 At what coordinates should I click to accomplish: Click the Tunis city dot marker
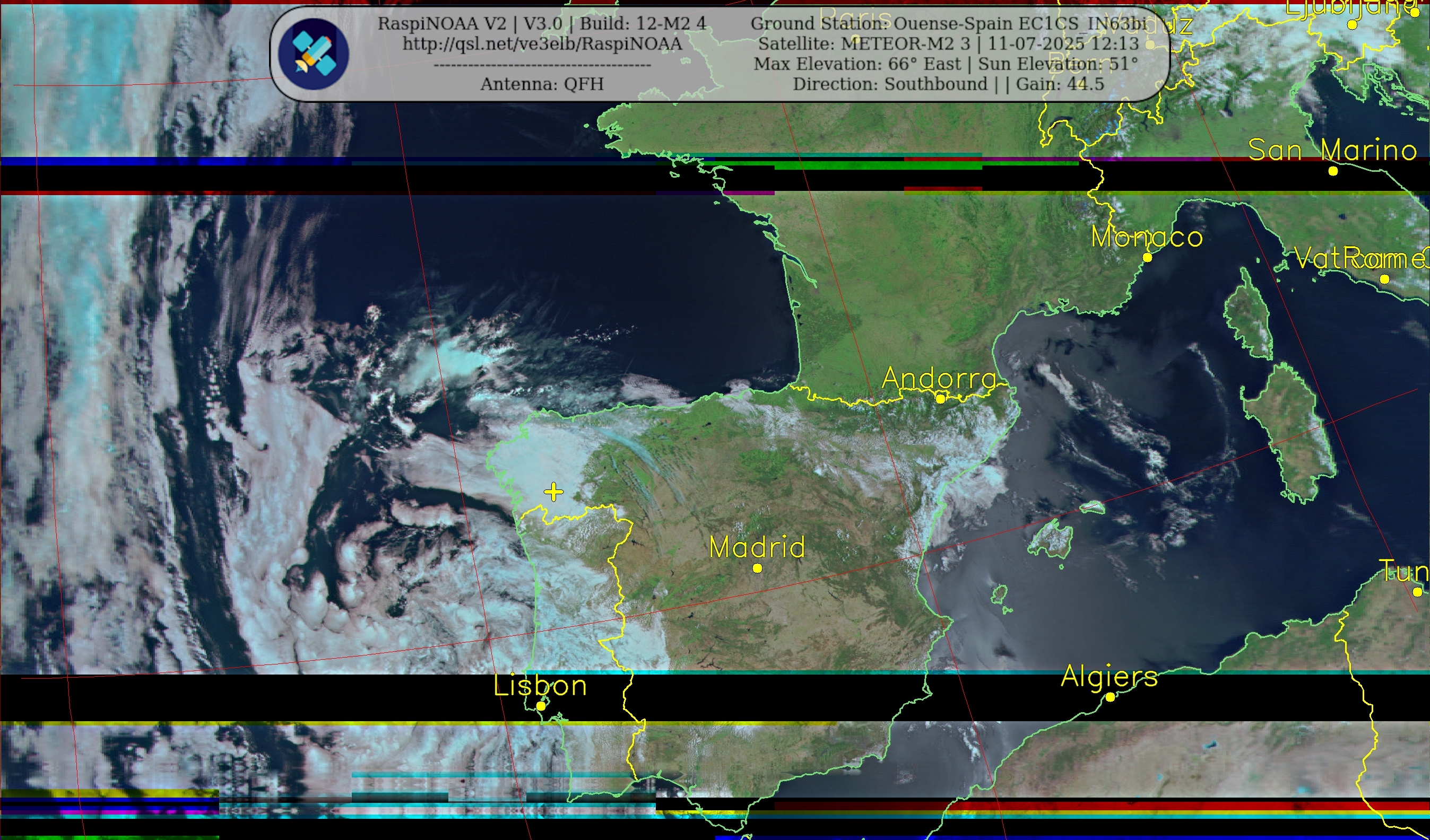coord(1417,592)
